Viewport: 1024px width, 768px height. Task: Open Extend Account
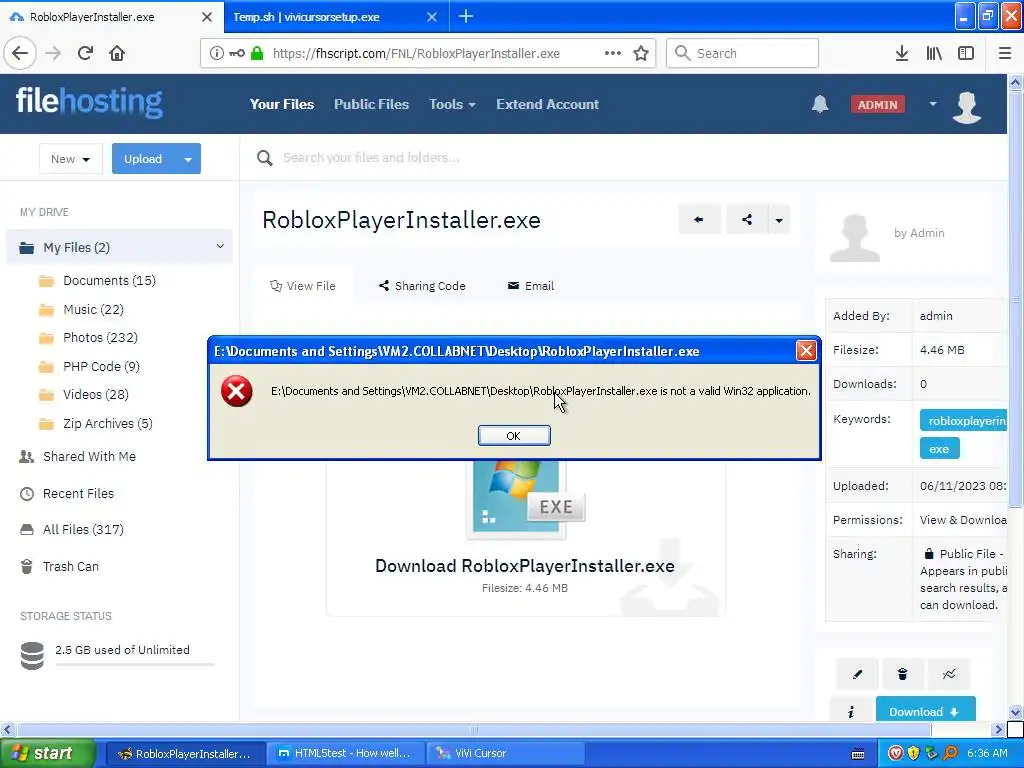point(547,104)
